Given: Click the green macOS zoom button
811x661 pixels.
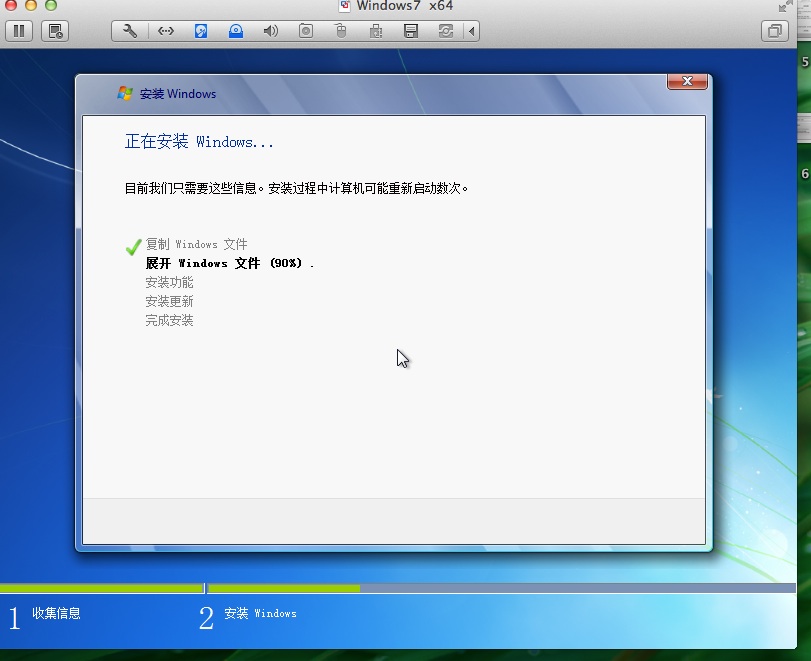Looking at the screenshot, I should point(51,5).
